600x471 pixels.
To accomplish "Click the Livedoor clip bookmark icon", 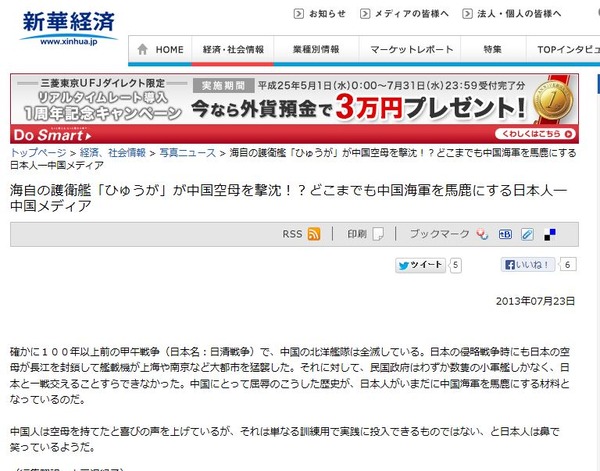I will [527, 234].
